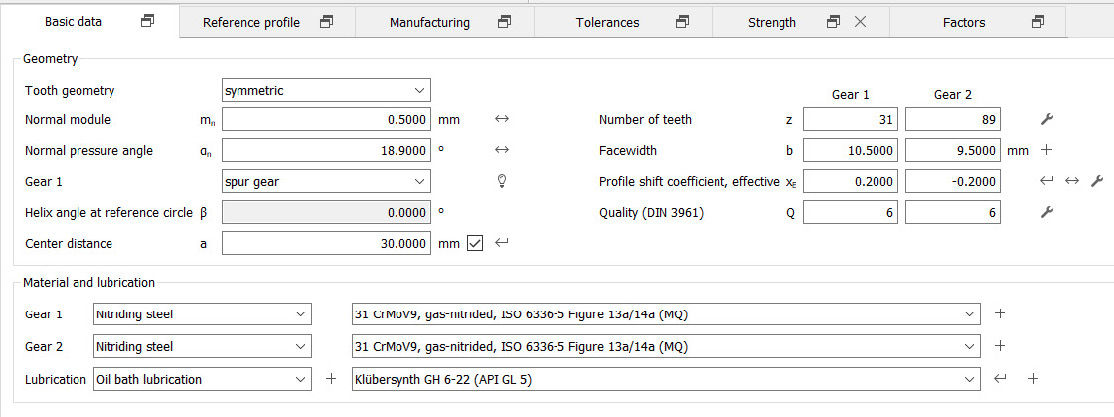Image resolution: width=1114 pixels, height=417 pixels.
Task: Undock the Basic data tab window icon
Action: (x=148, y=21)
